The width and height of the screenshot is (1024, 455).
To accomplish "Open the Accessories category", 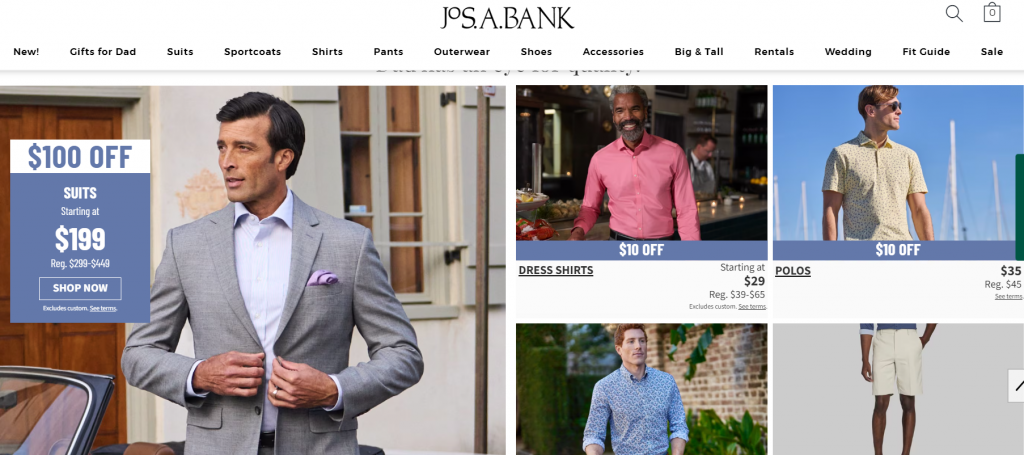I will click(613, 52).
